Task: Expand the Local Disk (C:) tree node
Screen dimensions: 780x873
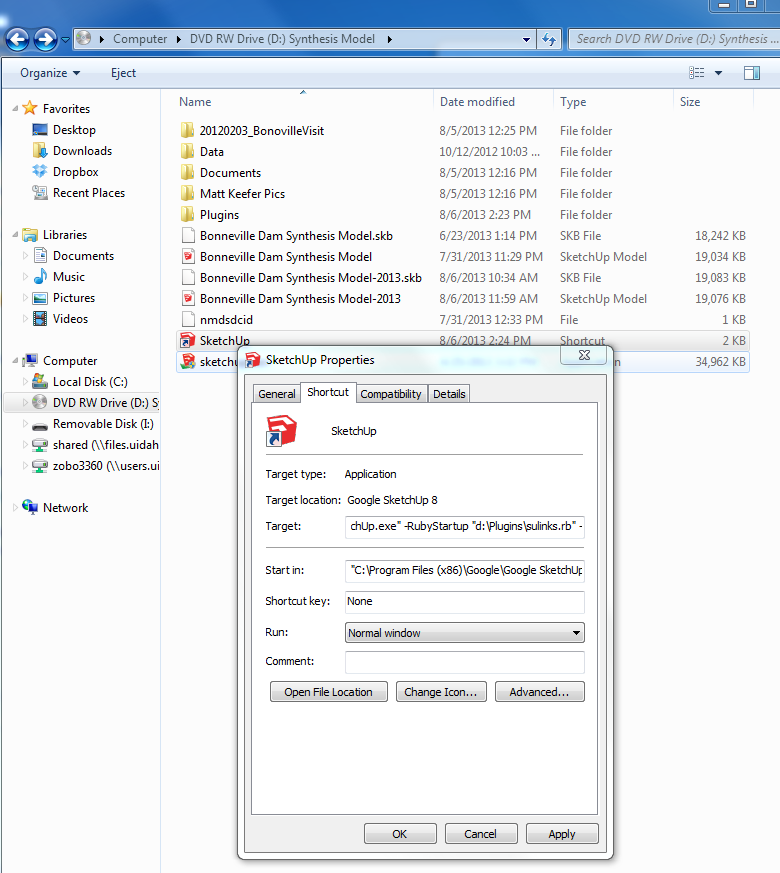Action: 26,382
